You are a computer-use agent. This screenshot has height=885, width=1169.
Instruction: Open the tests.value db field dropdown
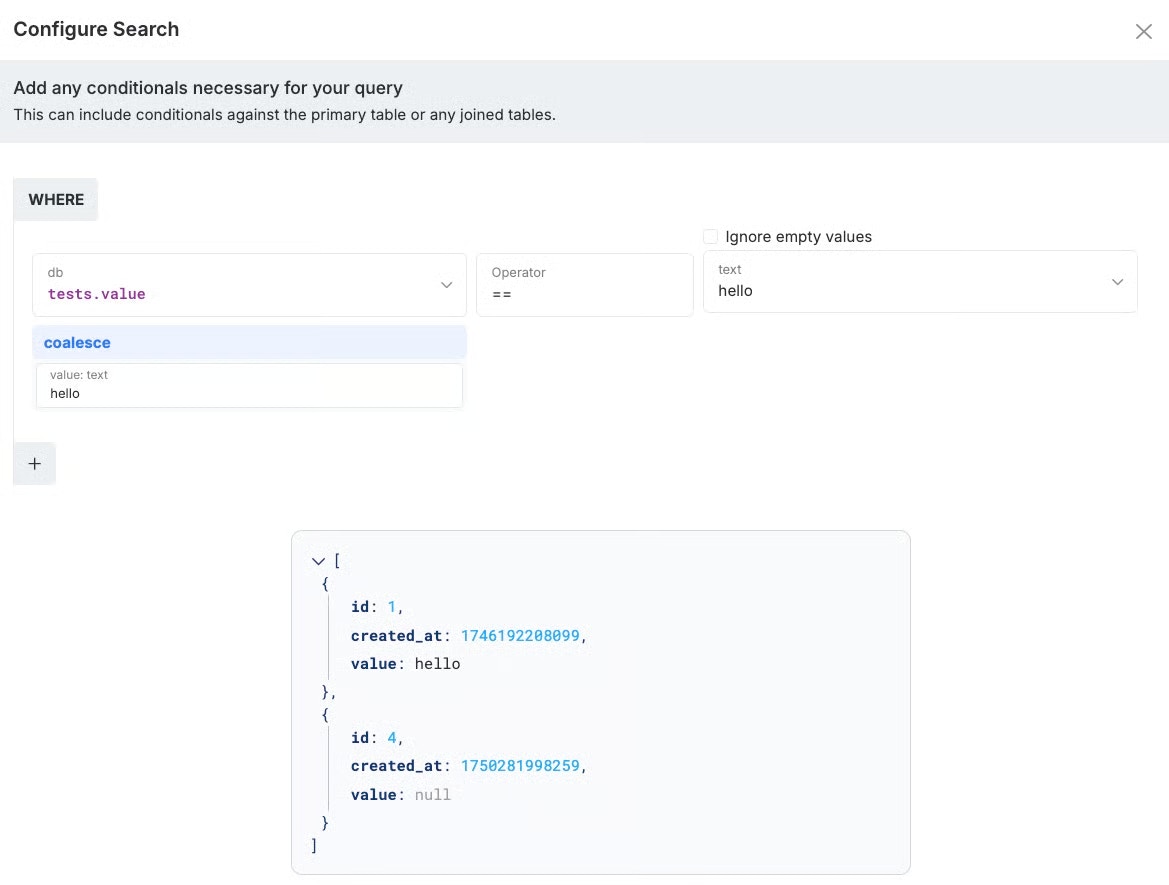(x=240, y=285)
